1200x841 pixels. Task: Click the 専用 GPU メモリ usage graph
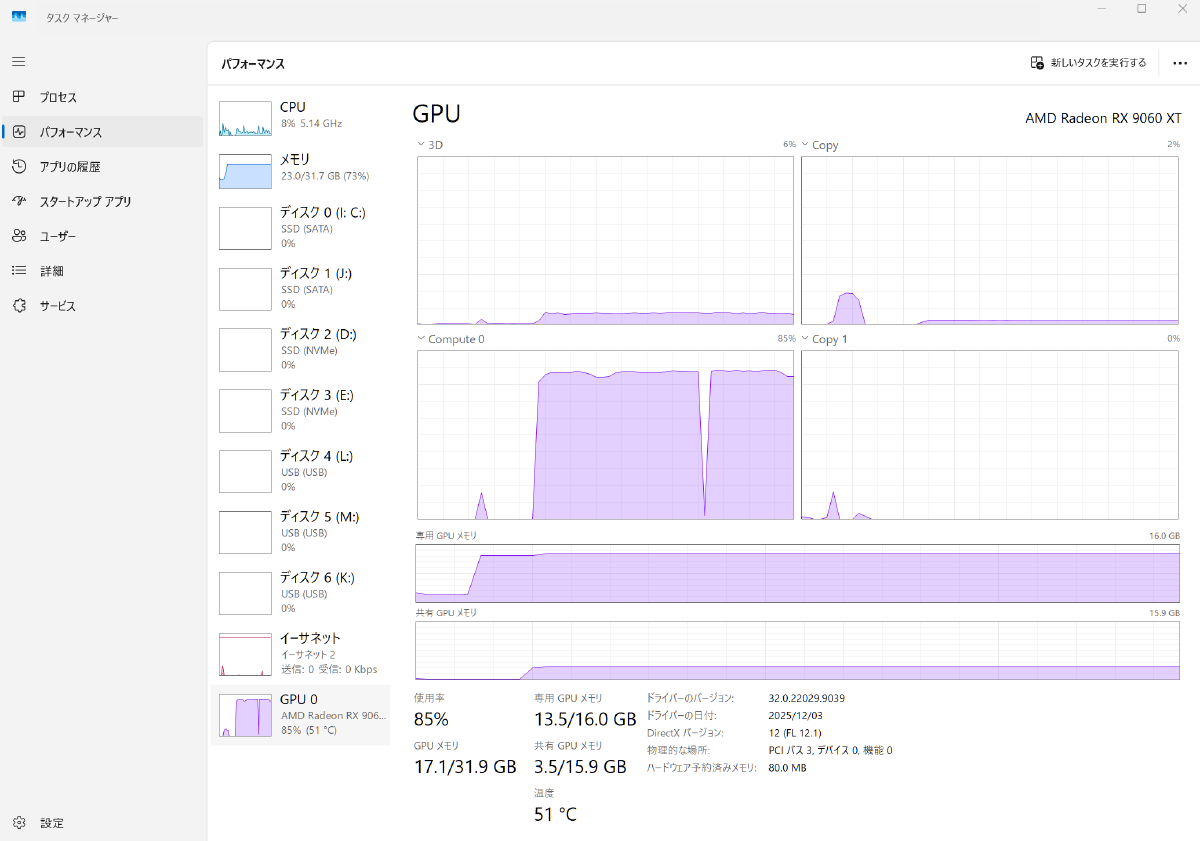pyautogui.click(x=797, y=575)
